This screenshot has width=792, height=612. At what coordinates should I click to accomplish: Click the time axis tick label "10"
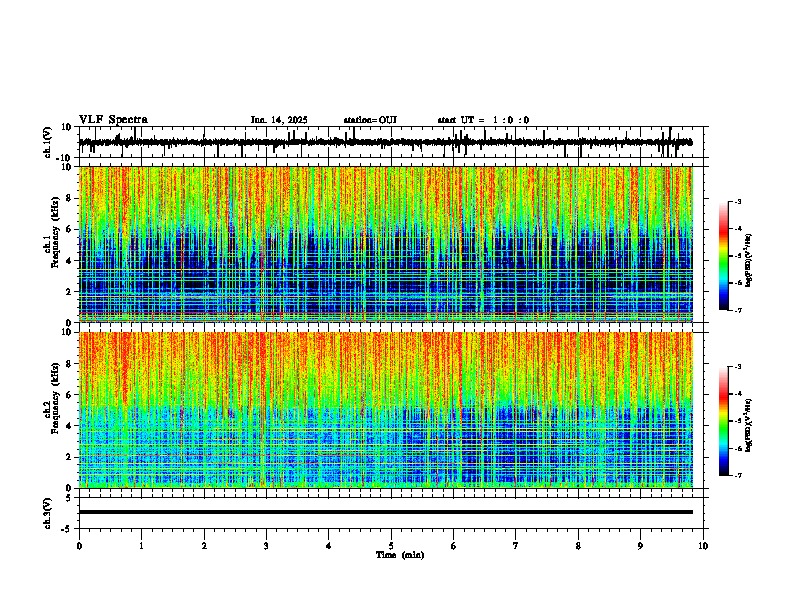tap(703, 546)
